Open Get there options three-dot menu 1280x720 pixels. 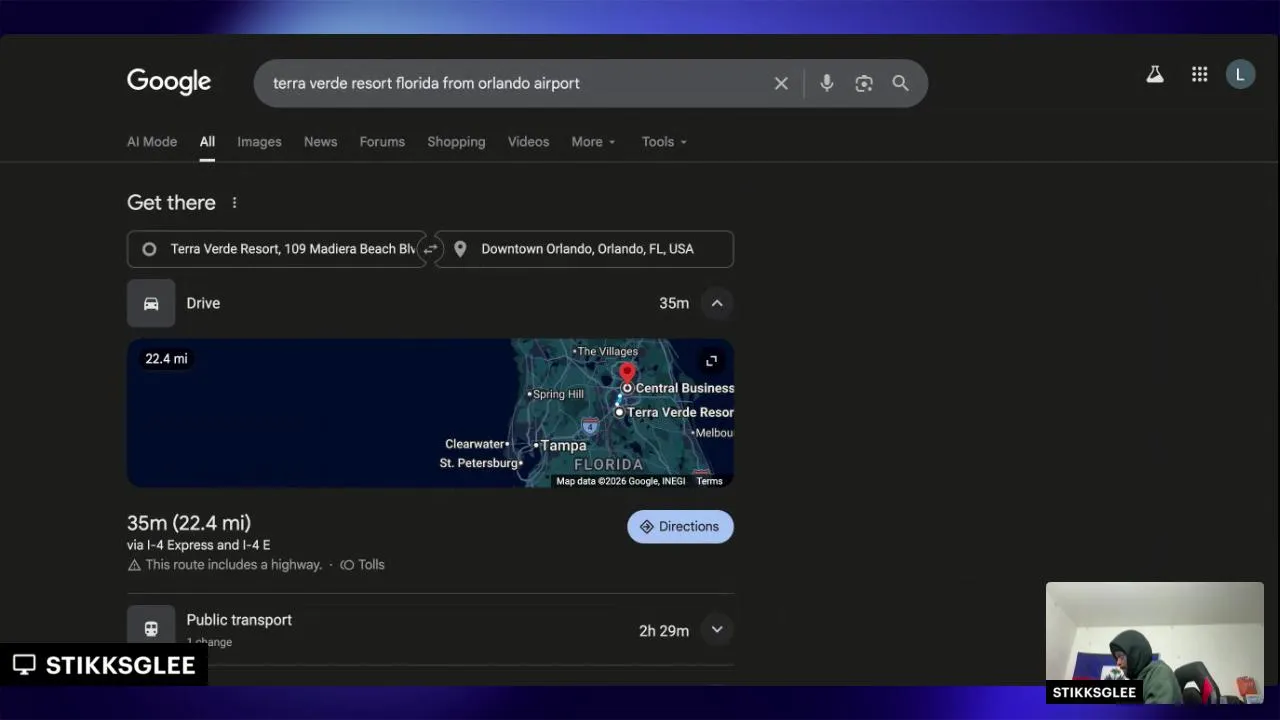[x=234, y=202]
